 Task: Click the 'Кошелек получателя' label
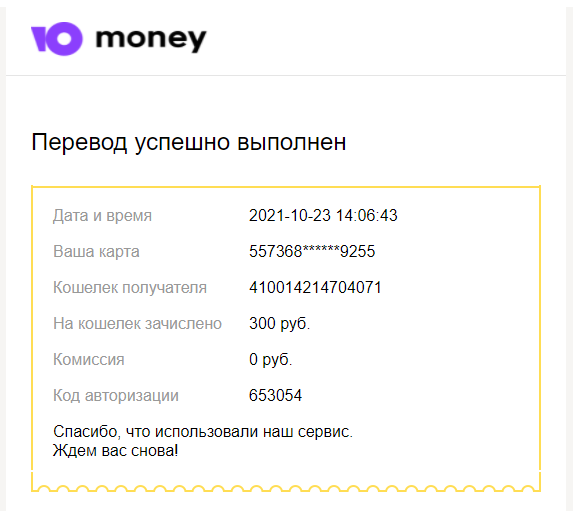(x=130, y=288)
